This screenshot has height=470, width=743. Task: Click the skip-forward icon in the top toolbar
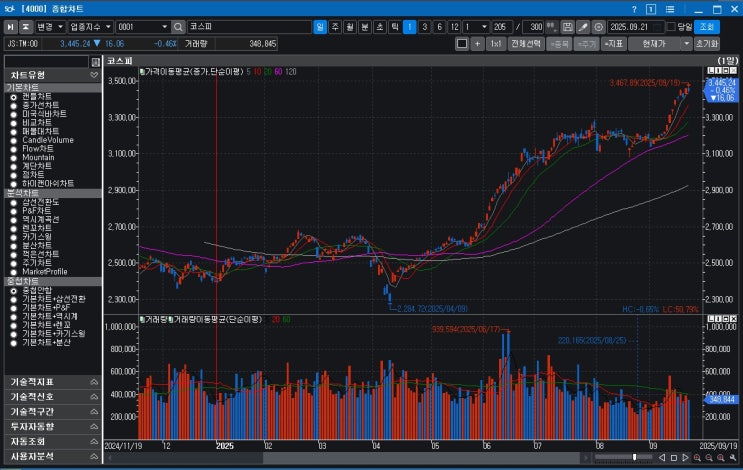pyautogui.click(x=10, y=27)
